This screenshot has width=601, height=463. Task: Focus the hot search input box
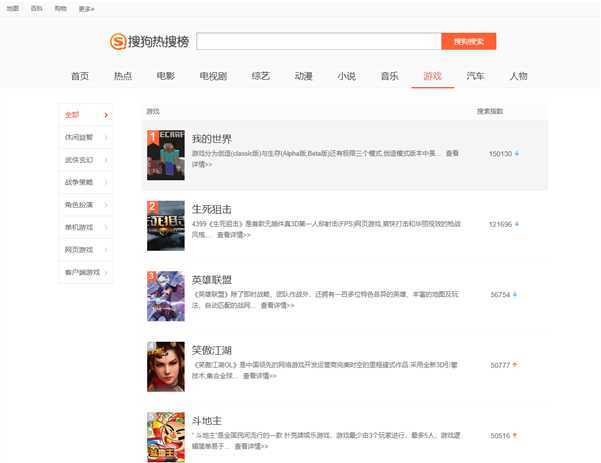319,41
